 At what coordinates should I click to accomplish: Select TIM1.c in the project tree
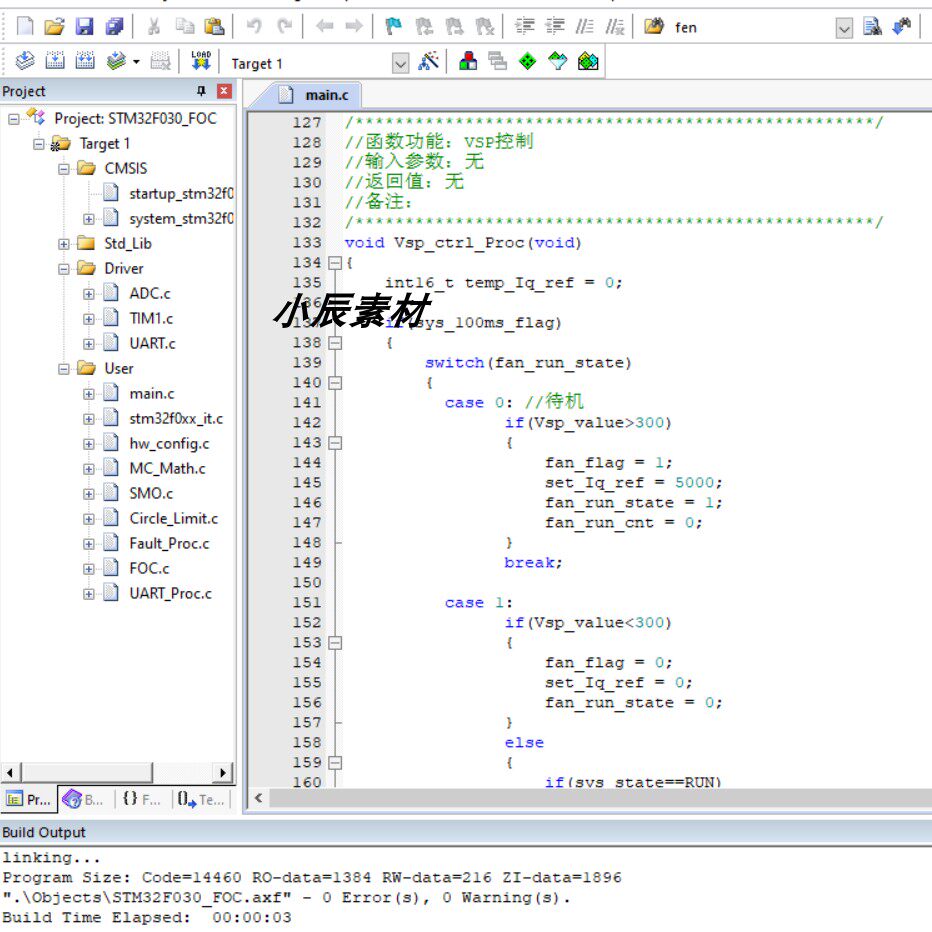[151, 319]
